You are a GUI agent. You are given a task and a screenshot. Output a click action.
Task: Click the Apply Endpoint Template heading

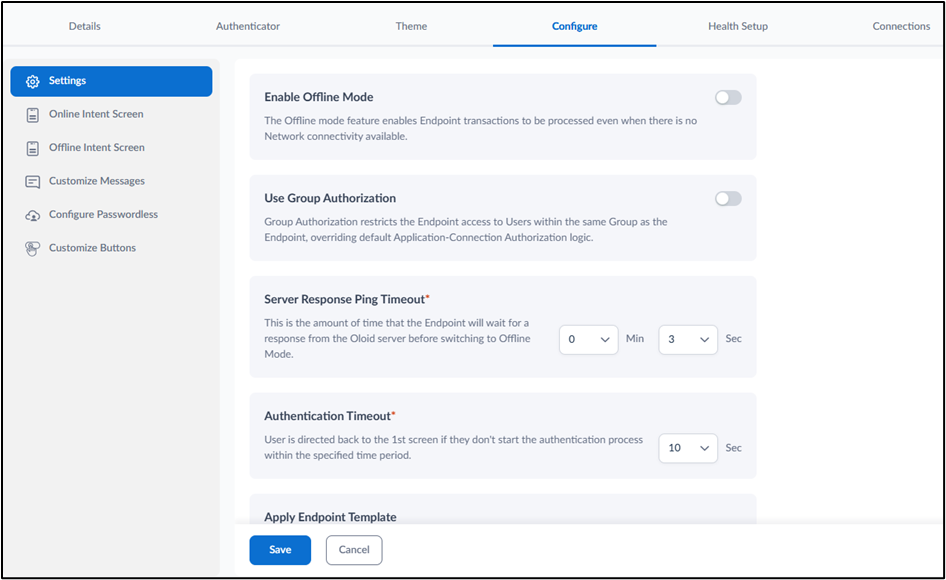[330, 517]
